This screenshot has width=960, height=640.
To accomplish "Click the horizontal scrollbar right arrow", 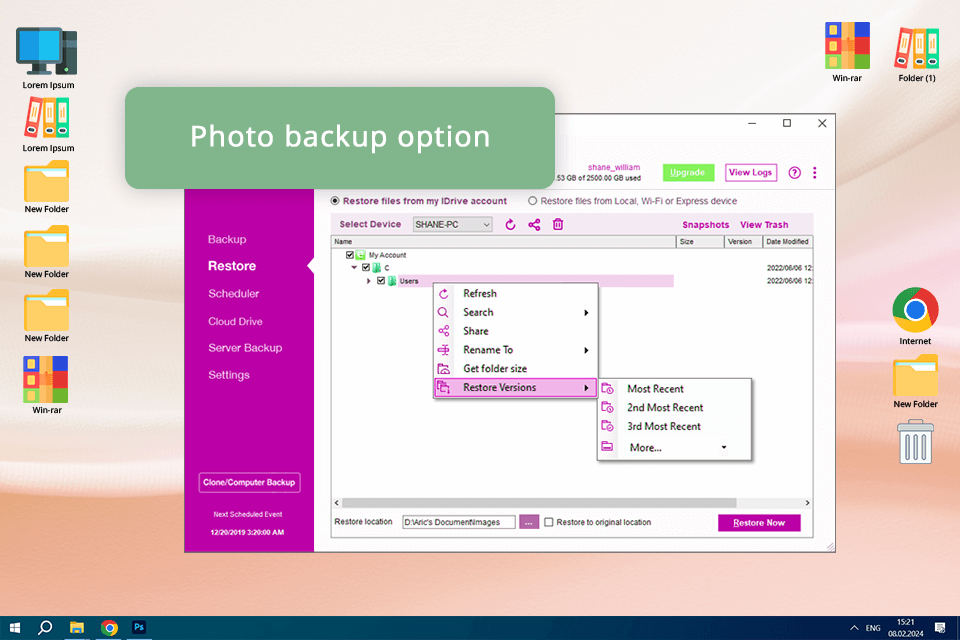I will (807, 503).
